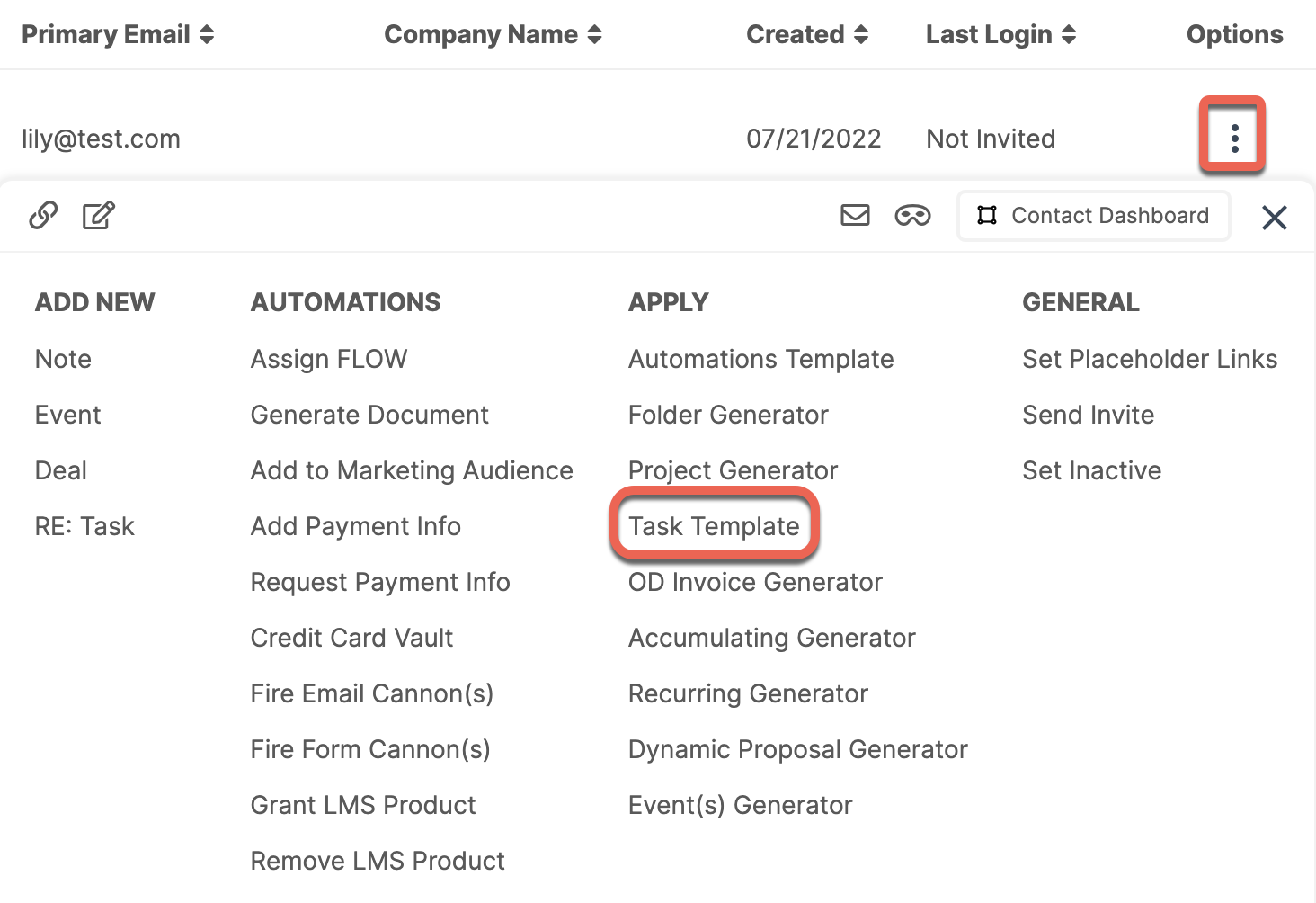The image size is (1316, 903).
Task: Open the three-dot options menu for lily@test.com
Action: (x=1234, y=139)
